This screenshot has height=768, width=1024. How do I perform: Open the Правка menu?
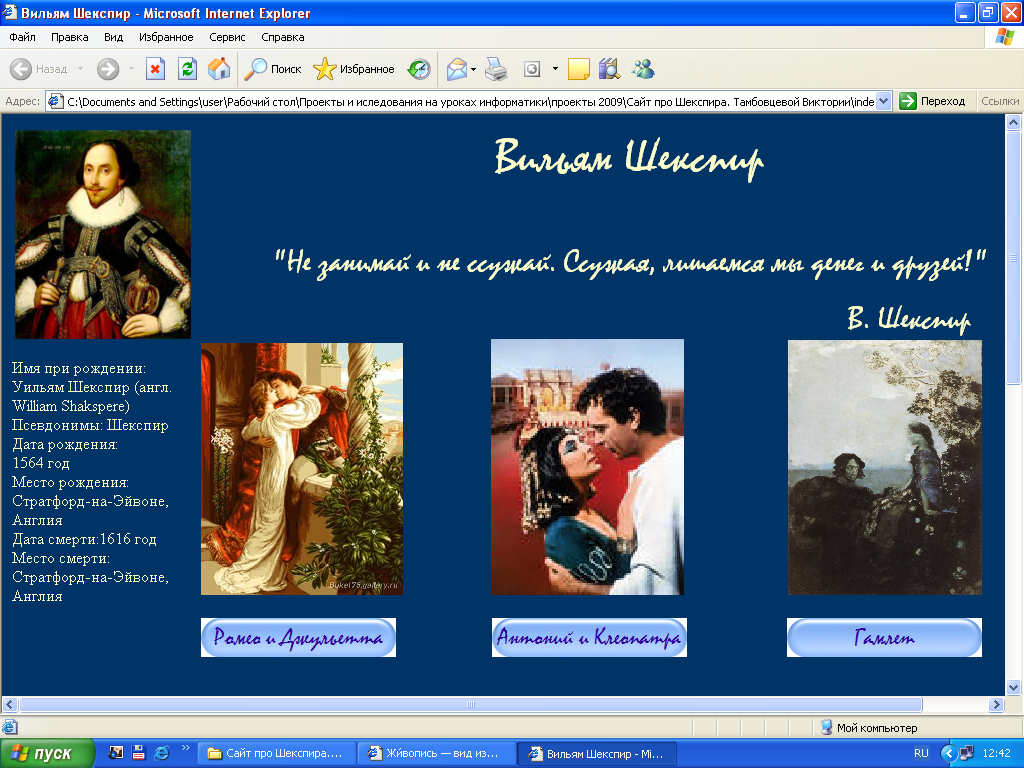coord(69,37)
